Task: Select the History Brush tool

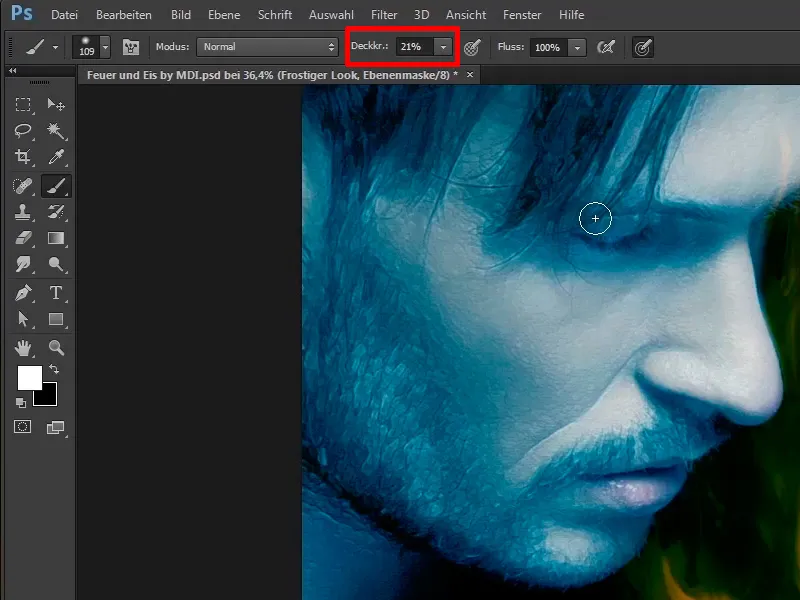Action: 56,212
